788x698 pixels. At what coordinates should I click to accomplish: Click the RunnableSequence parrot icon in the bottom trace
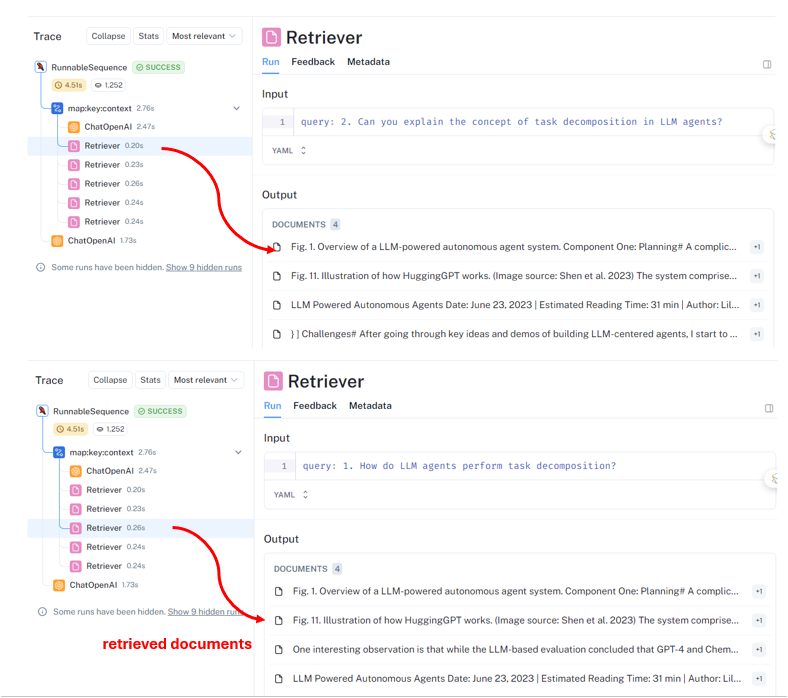click(x=43, y=411)
